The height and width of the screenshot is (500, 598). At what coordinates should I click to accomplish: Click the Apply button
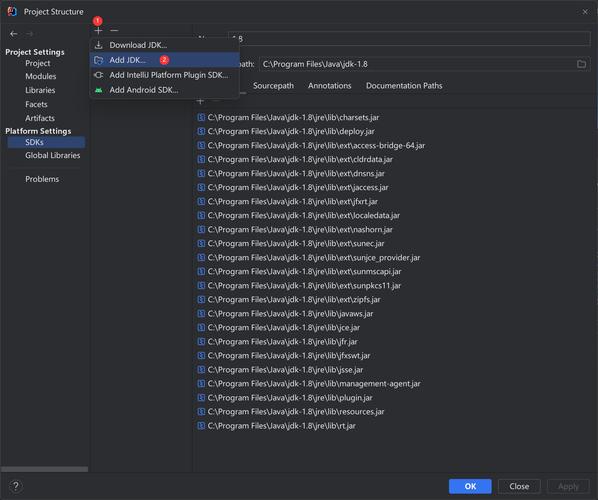568,486
